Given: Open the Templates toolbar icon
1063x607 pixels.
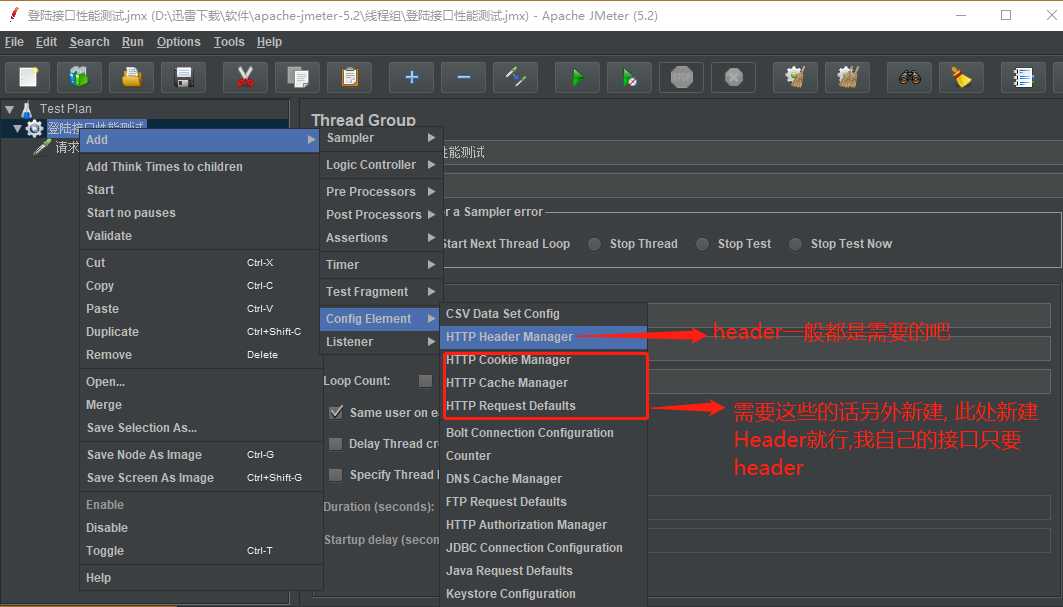Looking at the screenshot, I should [x=79, y=77].
